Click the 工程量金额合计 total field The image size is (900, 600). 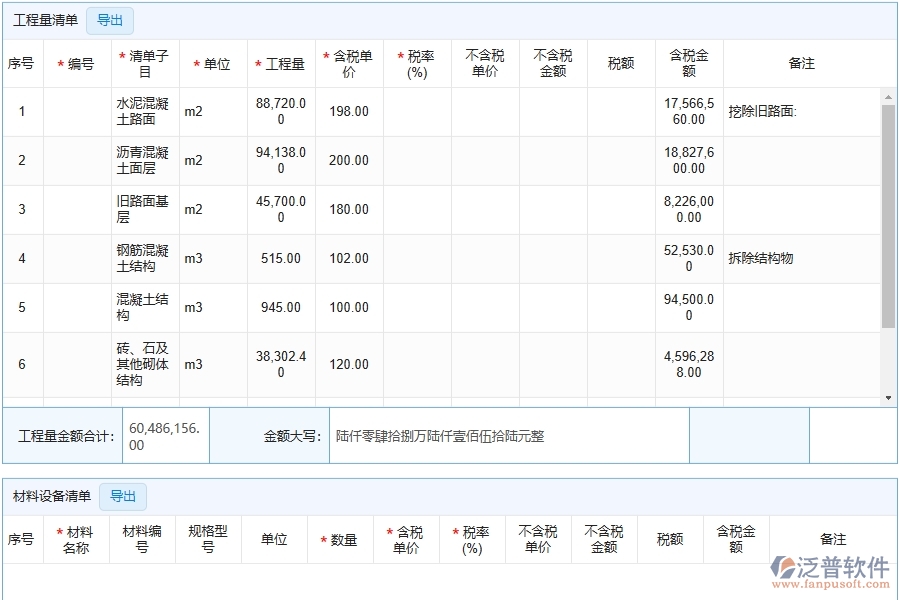point(165,436)
